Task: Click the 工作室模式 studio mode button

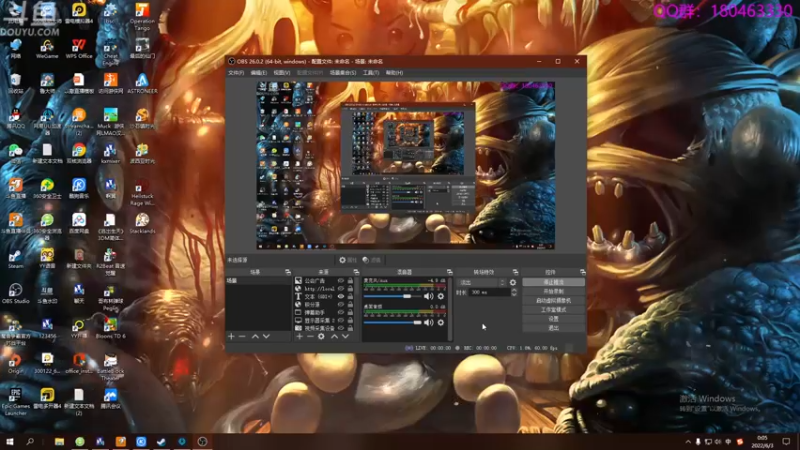Action: point(554,310)
